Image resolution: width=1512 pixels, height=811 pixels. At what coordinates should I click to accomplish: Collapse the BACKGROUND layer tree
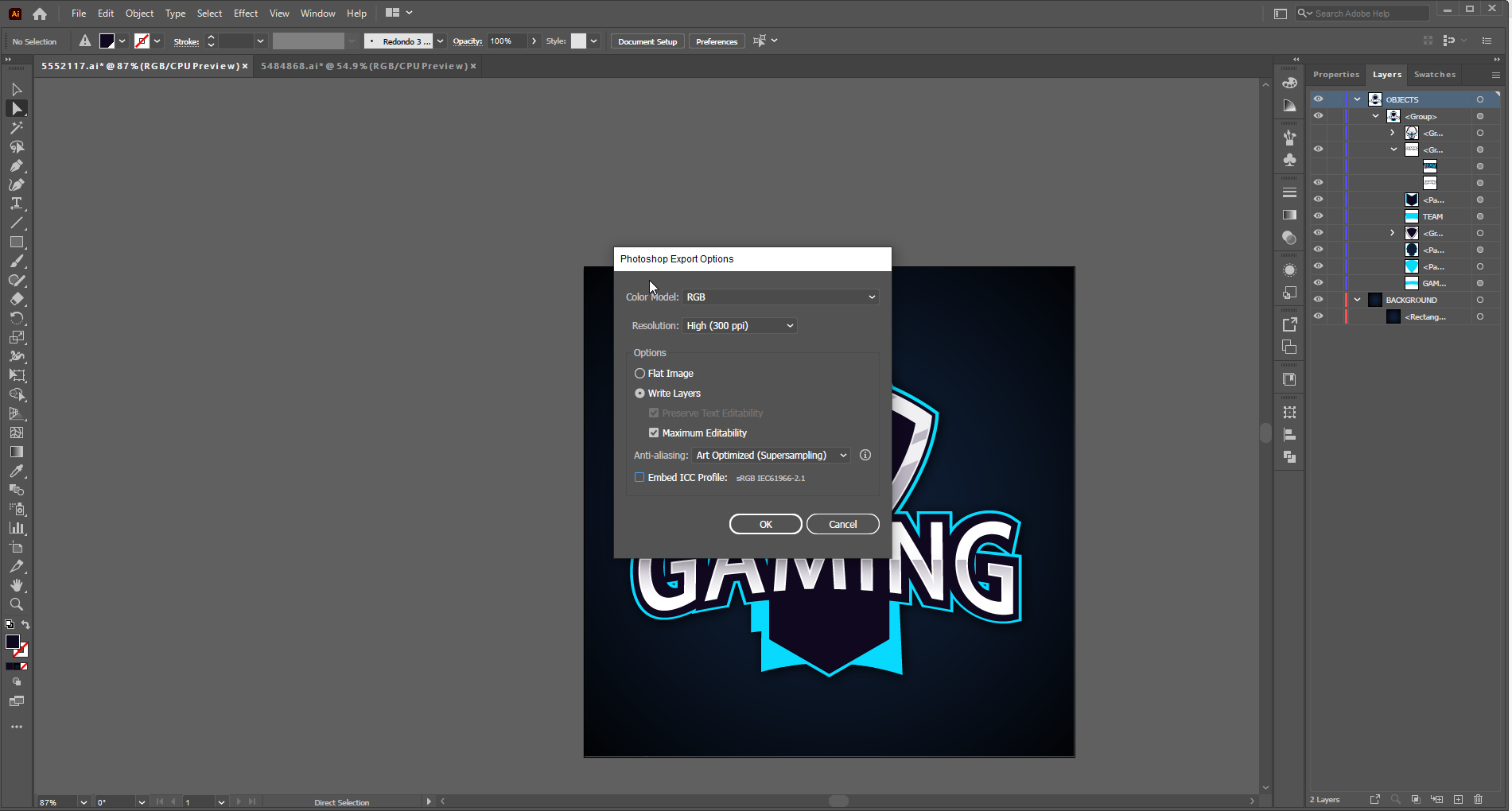pyautogui.click(x=1358, y=300)
